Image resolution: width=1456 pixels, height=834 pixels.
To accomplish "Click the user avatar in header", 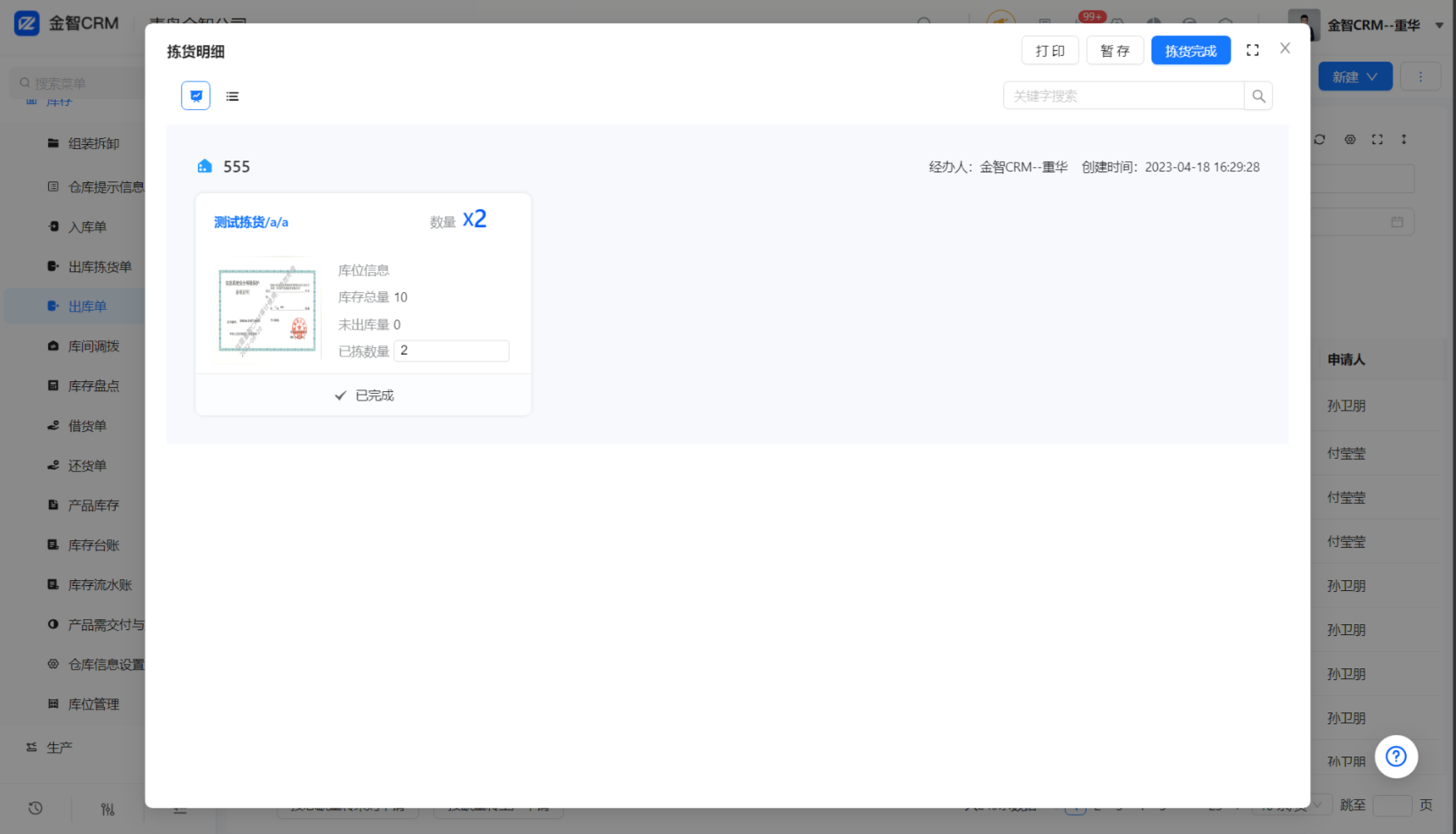I will coord(1305,25).
